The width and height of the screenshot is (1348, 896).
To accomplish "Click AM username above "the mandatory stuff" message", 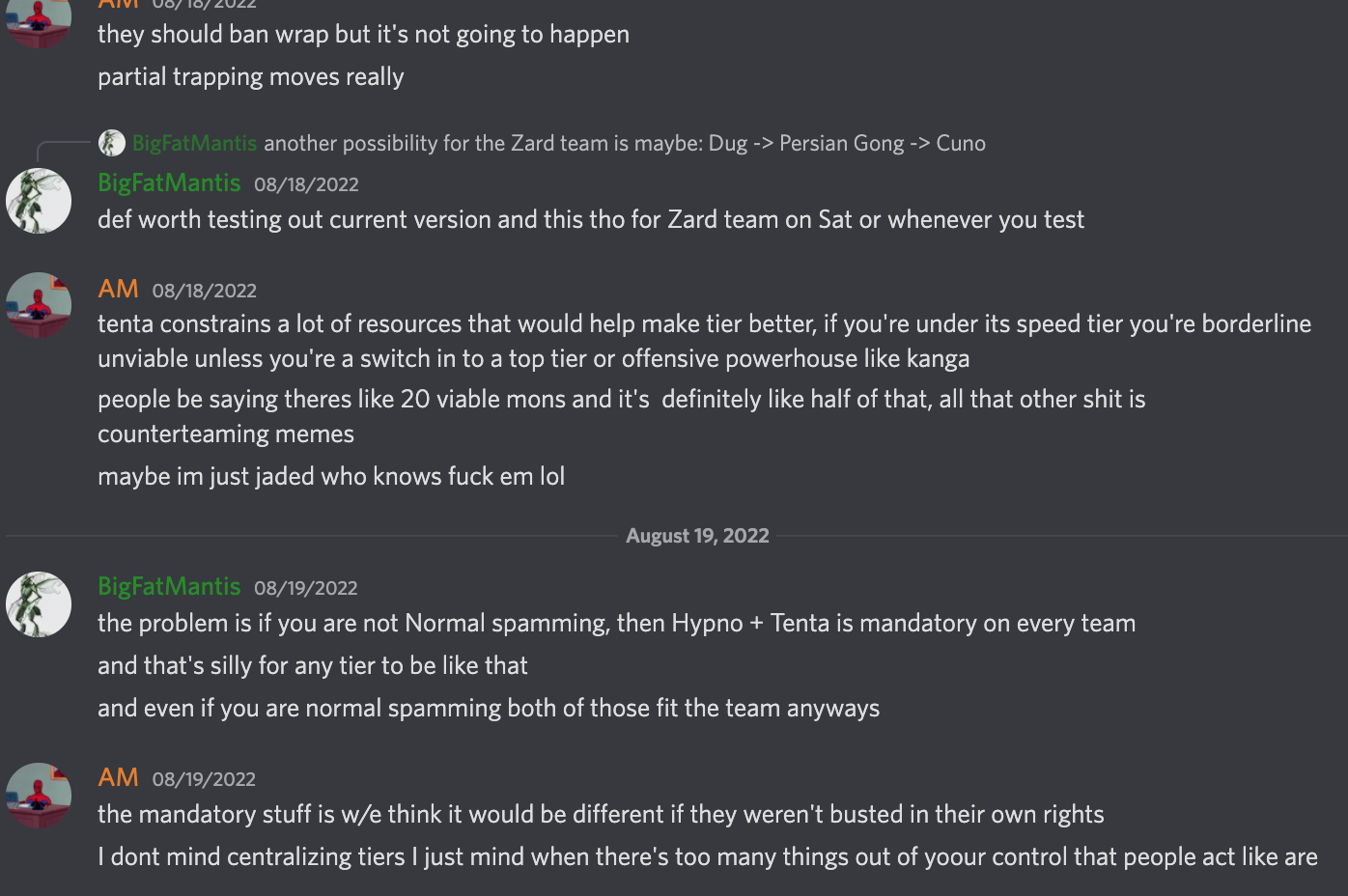I will (x=118, y=777).
